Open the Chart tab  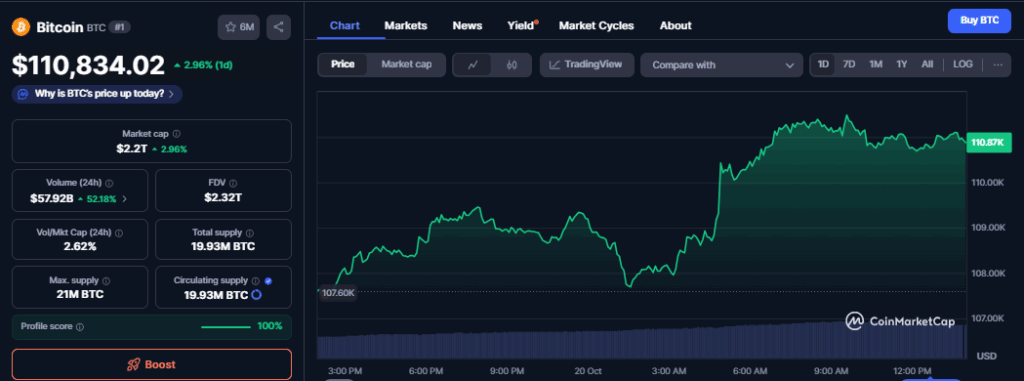[x=345, y=25]
